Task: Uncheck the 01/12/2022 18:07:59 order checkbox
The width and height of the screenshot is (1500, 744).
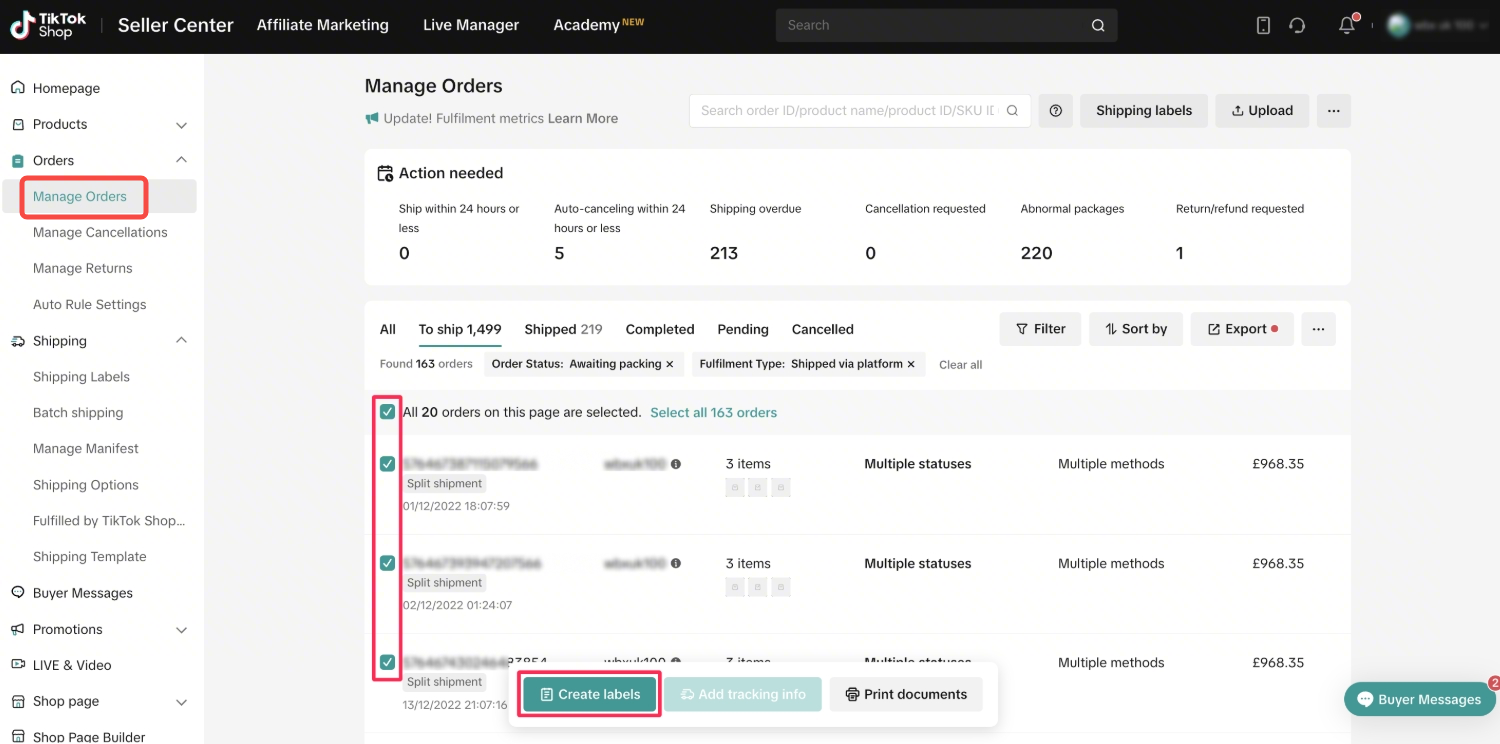Action: pyautogui.click(x=388, y=464)
